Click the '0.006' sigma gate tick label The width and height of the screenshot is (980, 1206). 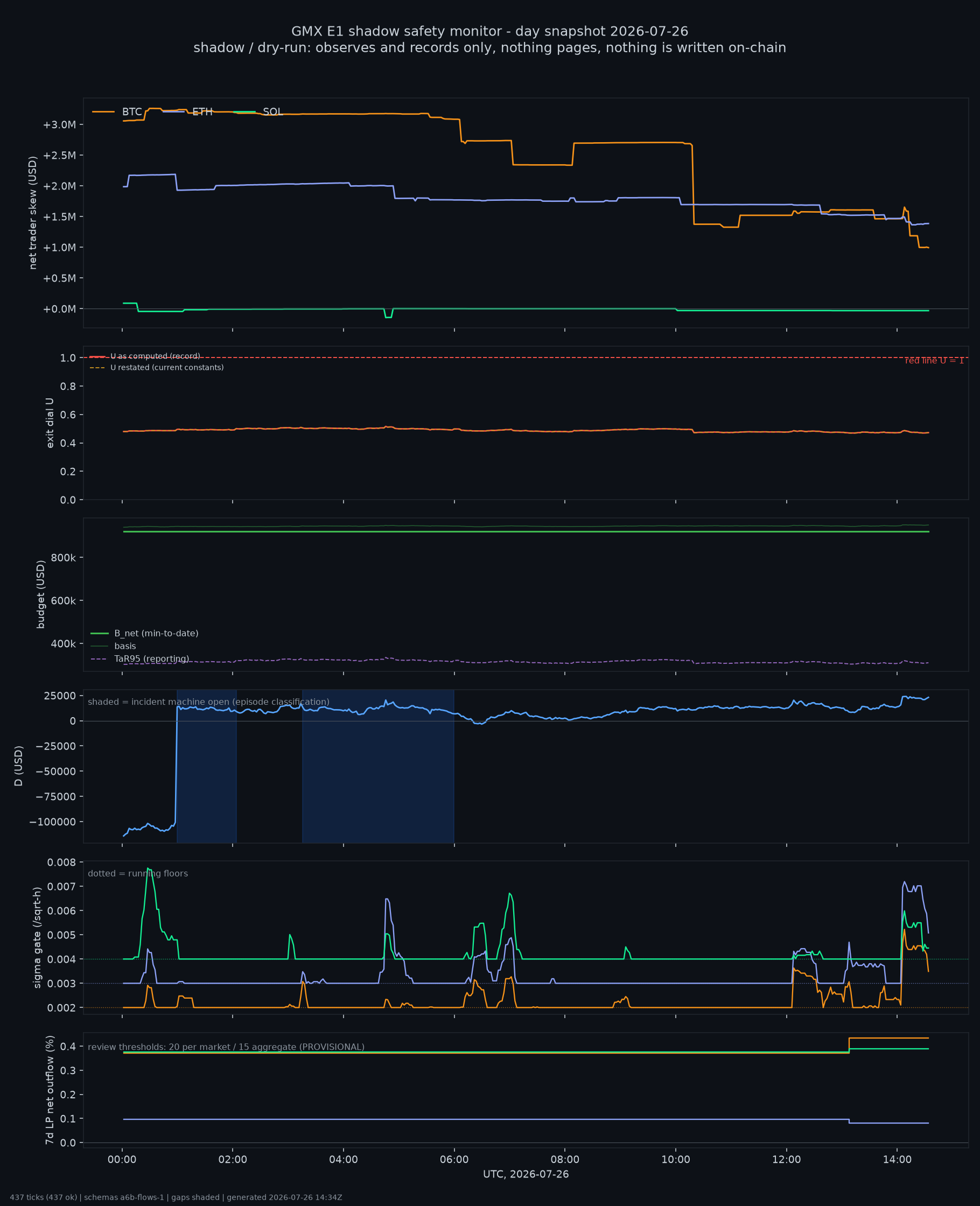[61, 911]
